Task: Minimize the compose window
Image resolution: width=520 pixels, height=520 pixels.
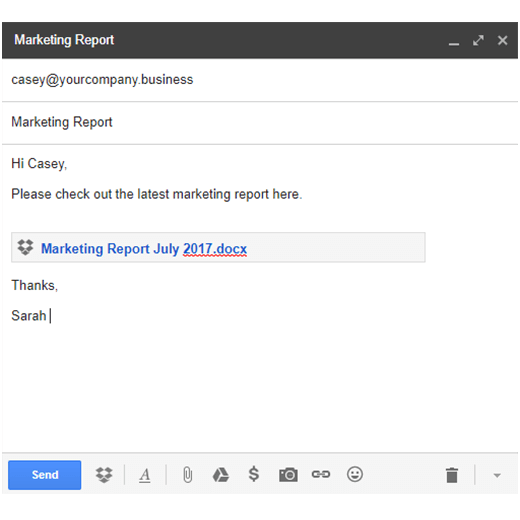Action: click(x=454, y=44)
